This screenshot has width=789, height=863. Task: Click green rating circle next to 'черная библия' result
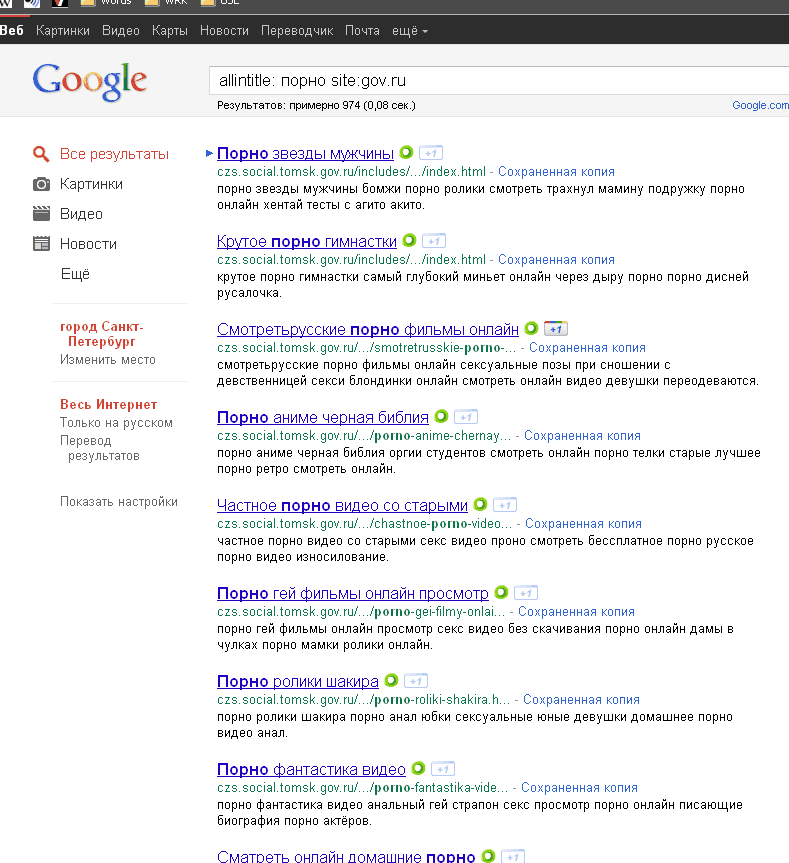441,416
